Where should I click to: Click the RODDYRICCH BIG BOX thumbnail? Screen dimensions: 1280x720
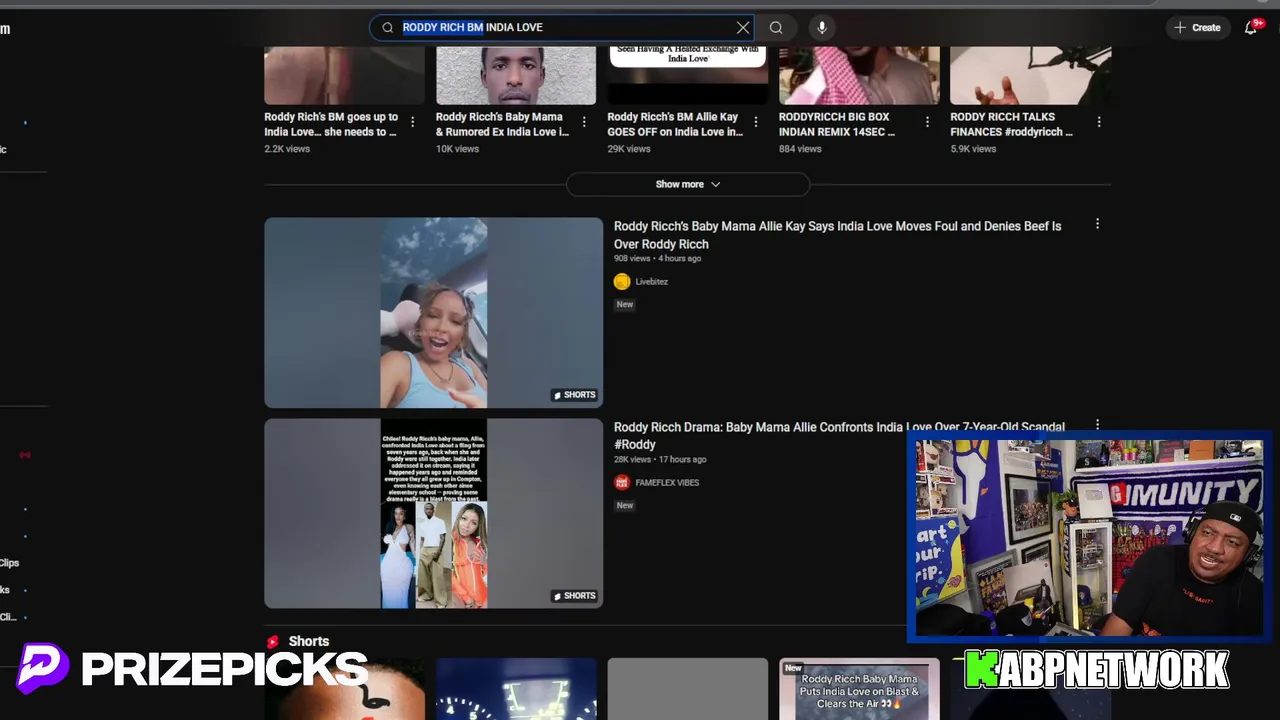point(859,75)
